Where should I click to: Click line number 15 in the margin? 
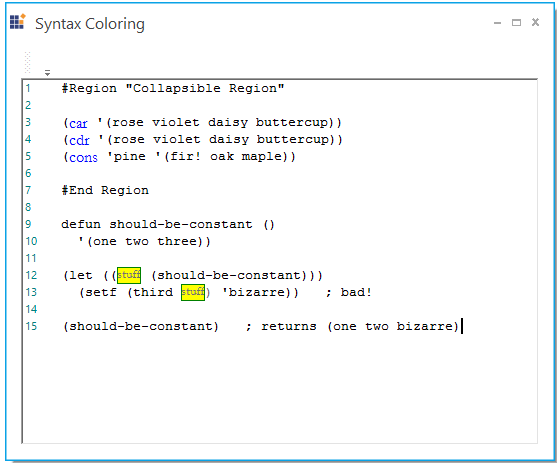(x=31, y=326)
